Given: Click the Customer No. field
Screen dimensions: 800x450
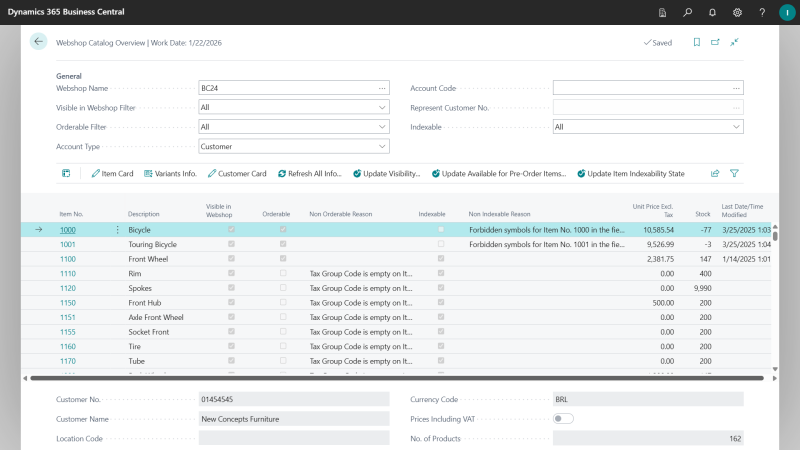Looking at the screenshot, I should [x=294, y=399].
